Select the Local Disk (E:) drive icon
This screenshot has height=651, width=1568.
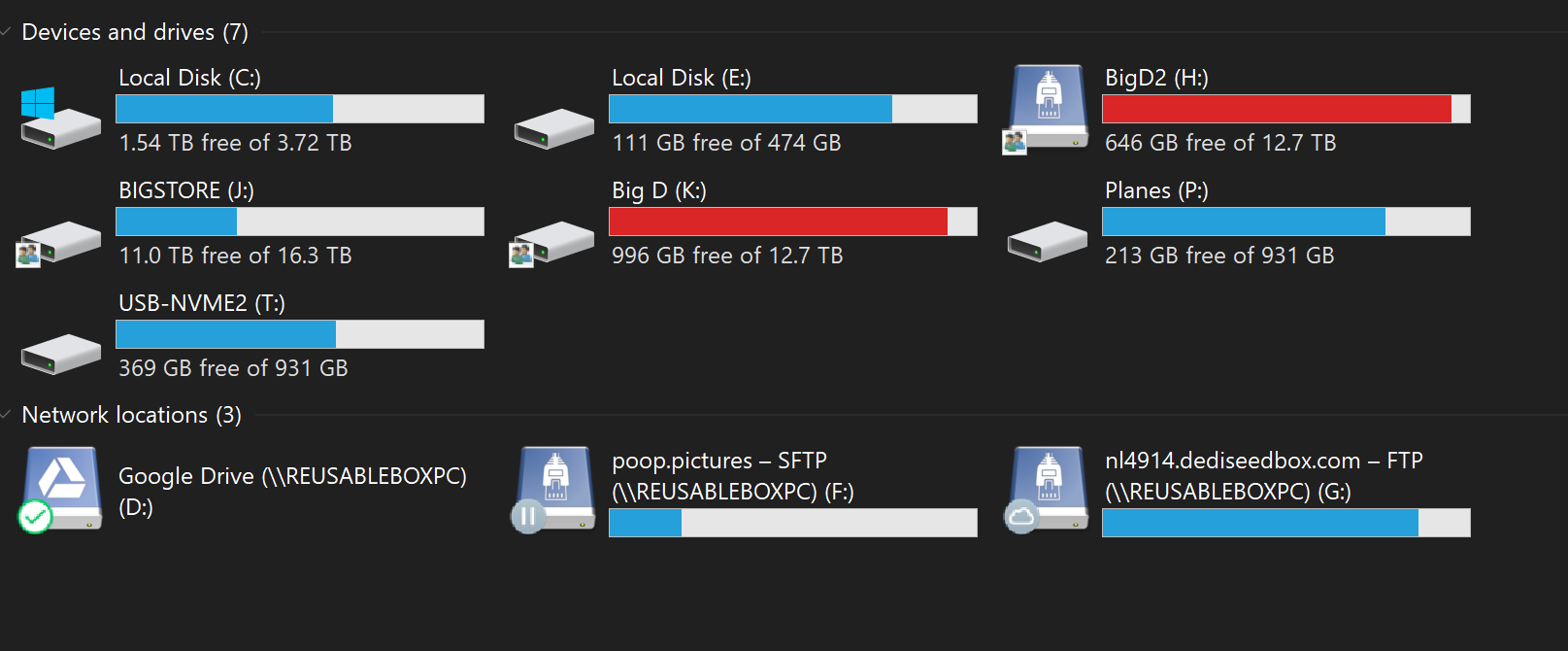coord(554,128)
